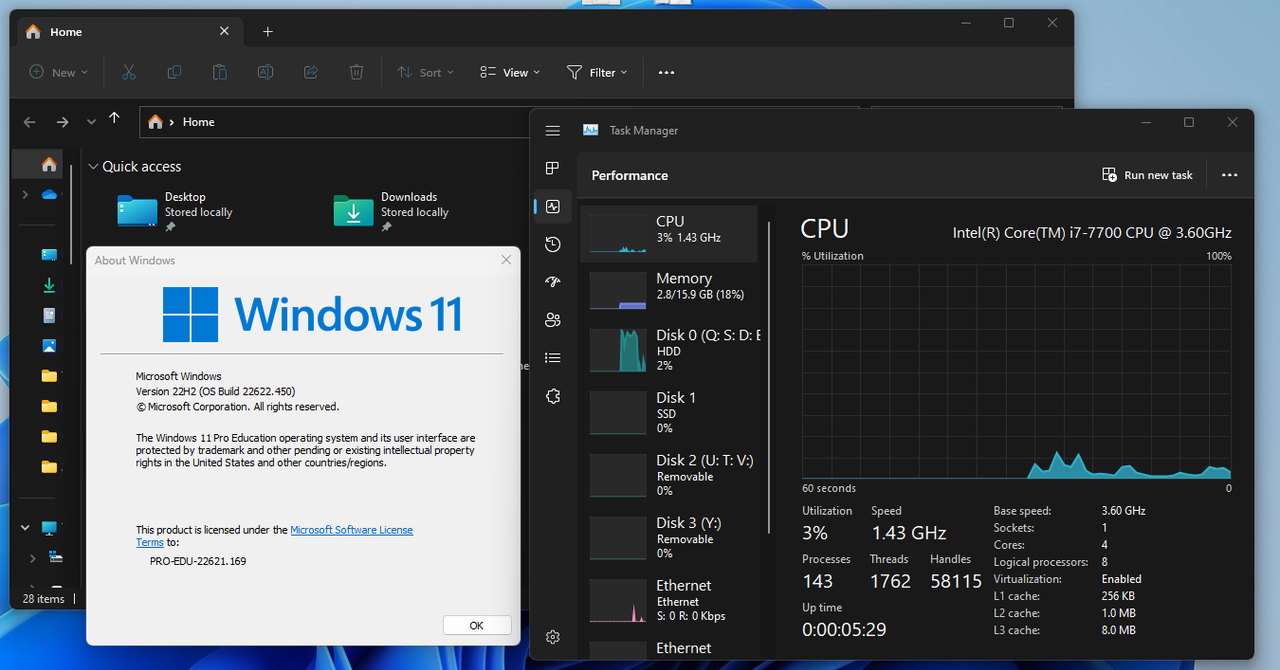Select the Performance page icon in sidebar

(553, 206)
